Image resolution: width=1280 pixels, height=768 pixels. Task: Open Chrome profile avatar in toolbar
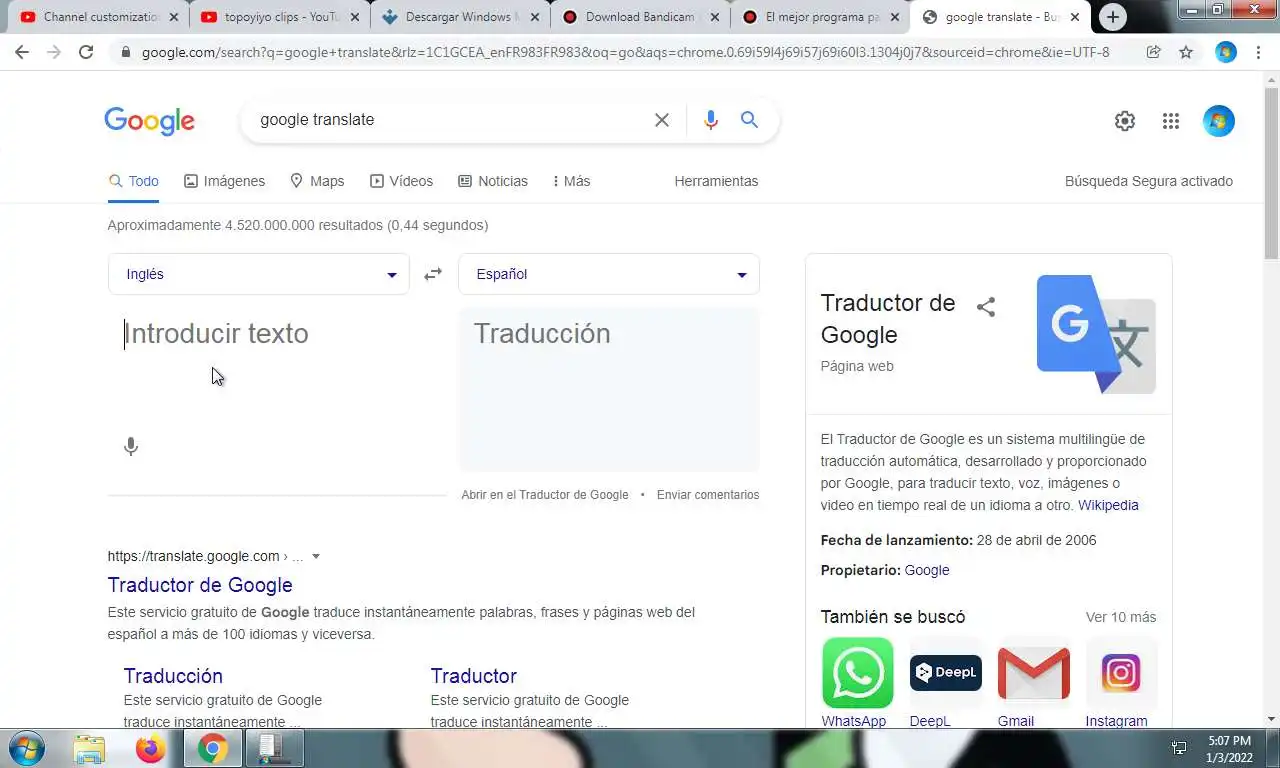tap(1226, 52)
